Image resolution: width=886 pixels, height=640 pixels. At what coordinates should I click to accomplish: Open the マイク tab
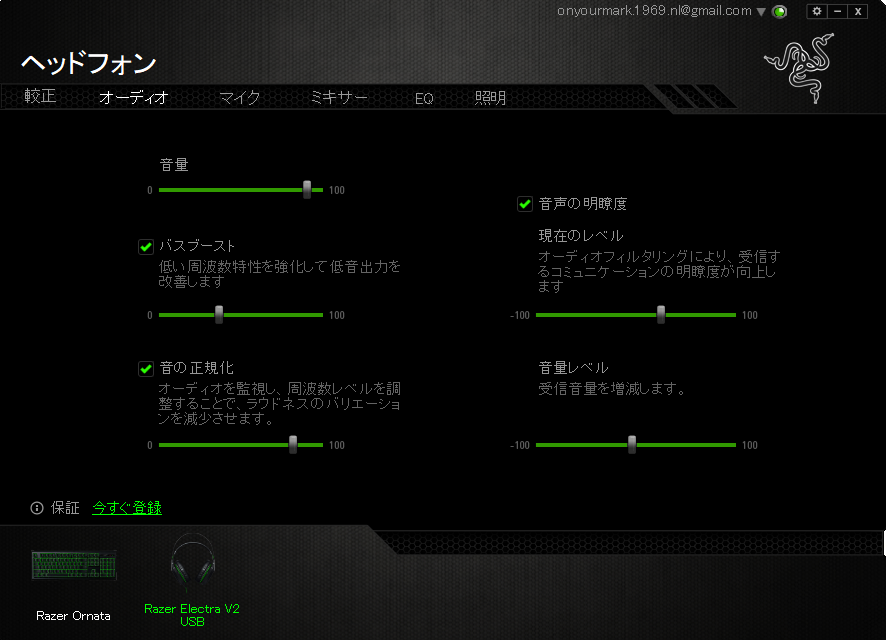[x=240, y=98]
